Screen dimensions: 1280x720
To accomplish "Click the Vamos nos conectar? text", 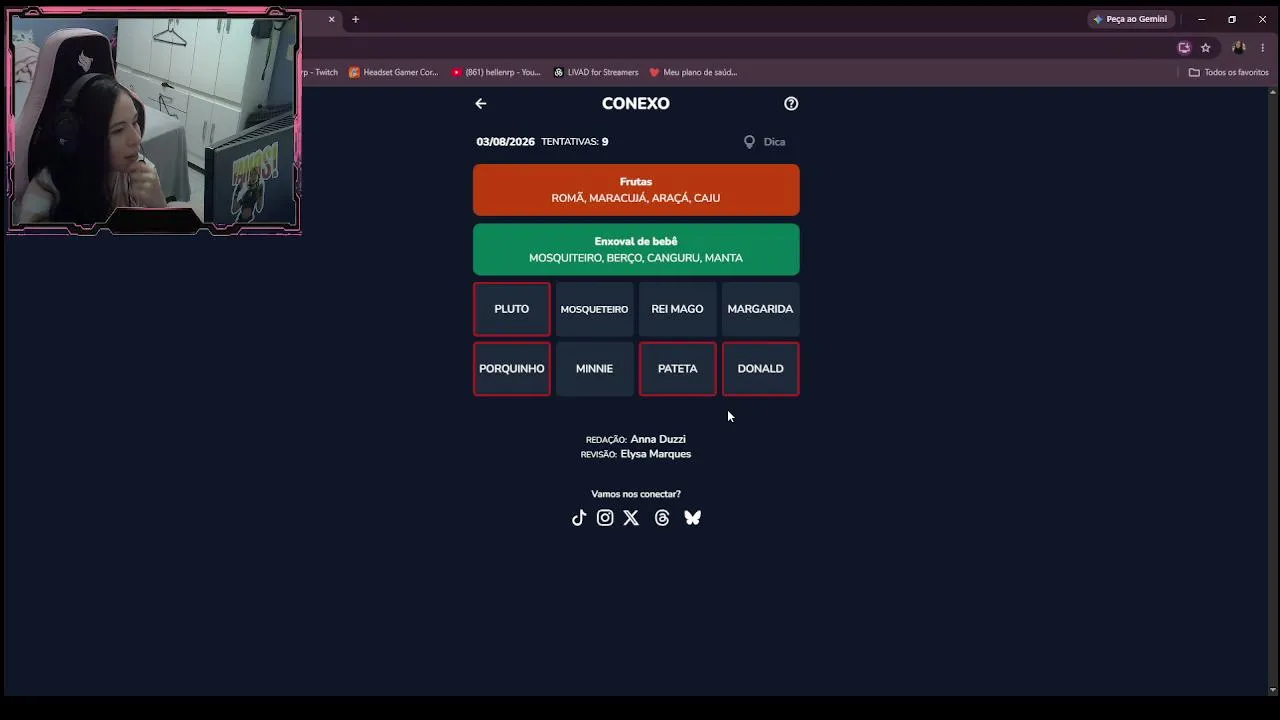I will click(x=636, y=494).
